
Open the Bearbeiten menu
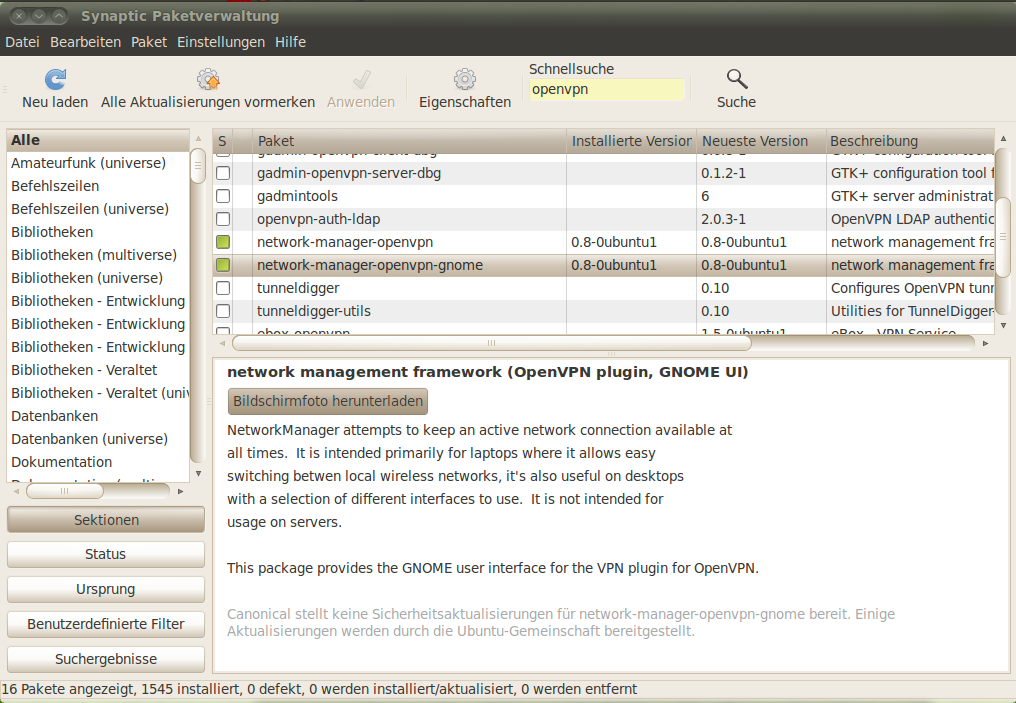pyautogui.click(x=86, y=42)
